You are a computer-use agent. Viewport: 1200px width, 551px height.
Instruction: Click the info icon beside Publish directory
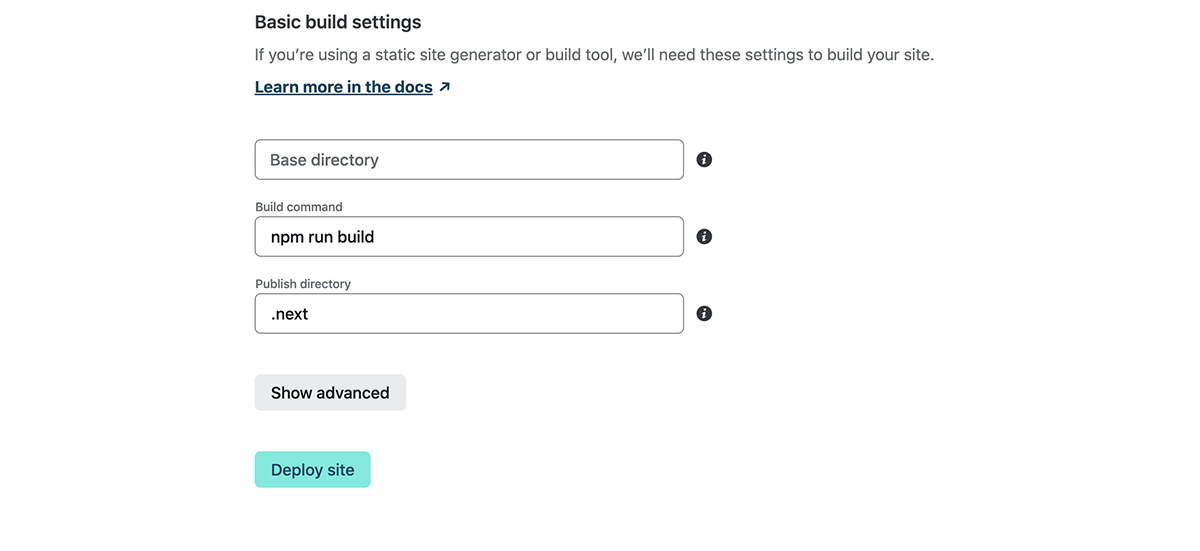tap(704, 314)
